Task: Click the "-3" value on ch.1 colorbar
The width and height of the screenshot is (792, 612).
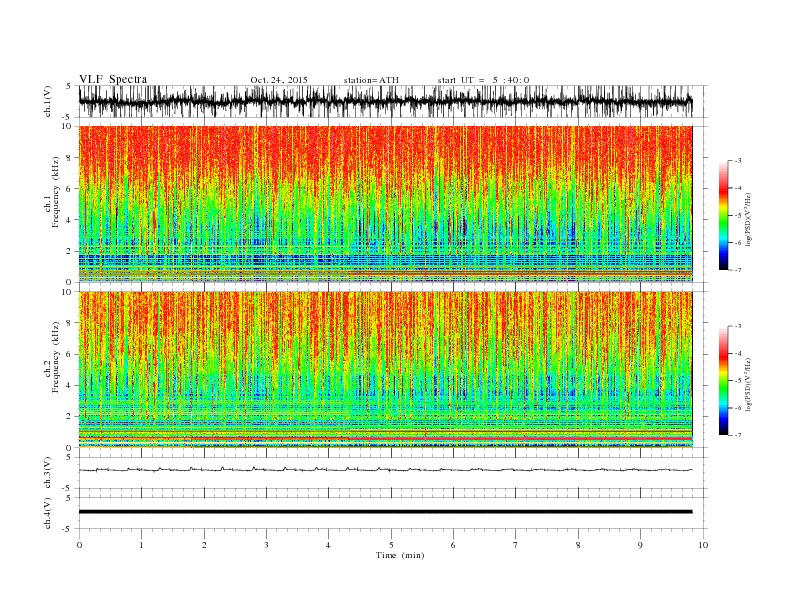Action: coord(738,161)
